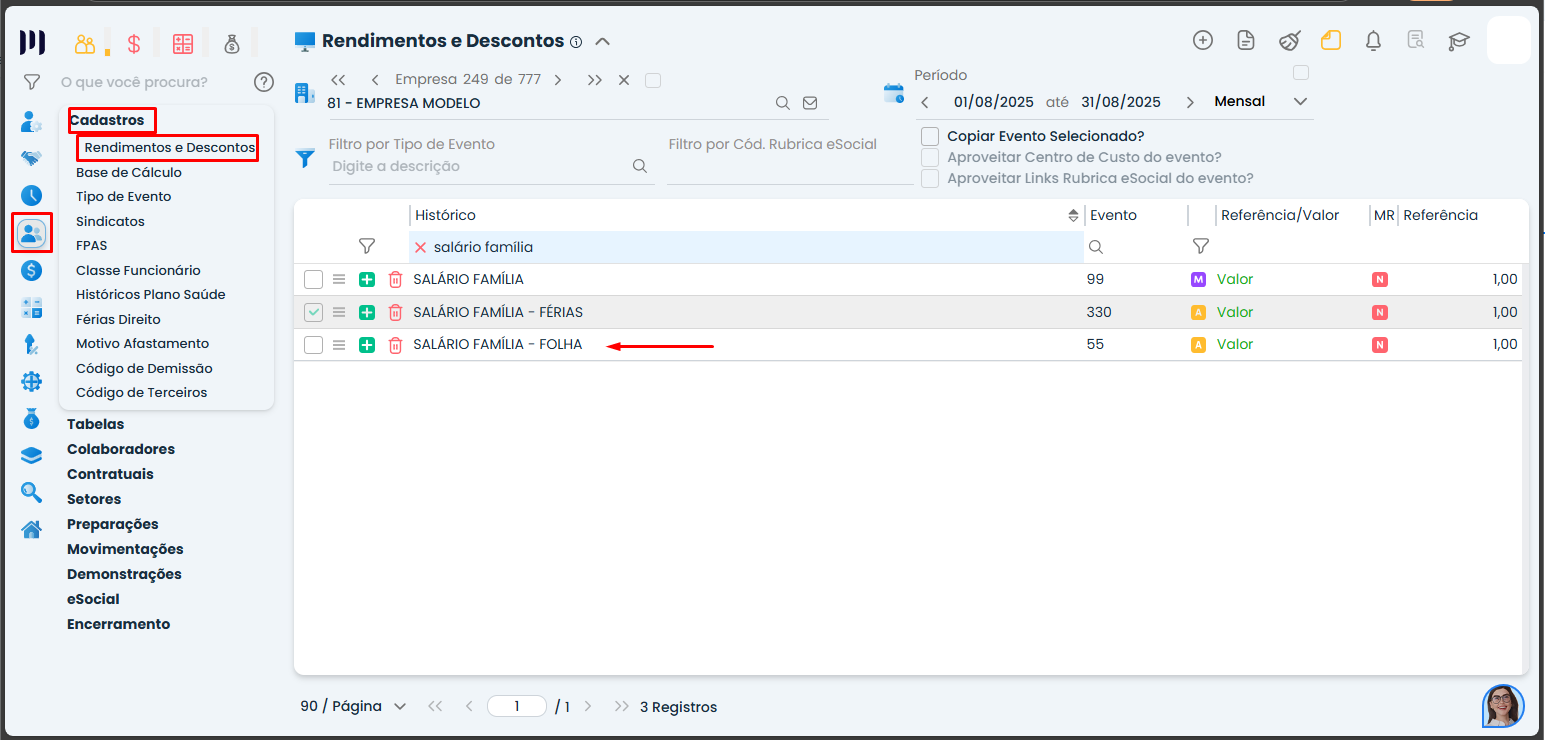Screen dimensions: 1545x740
Task: Select the user-with-gear sidebar icon
Action: (32, 123)
